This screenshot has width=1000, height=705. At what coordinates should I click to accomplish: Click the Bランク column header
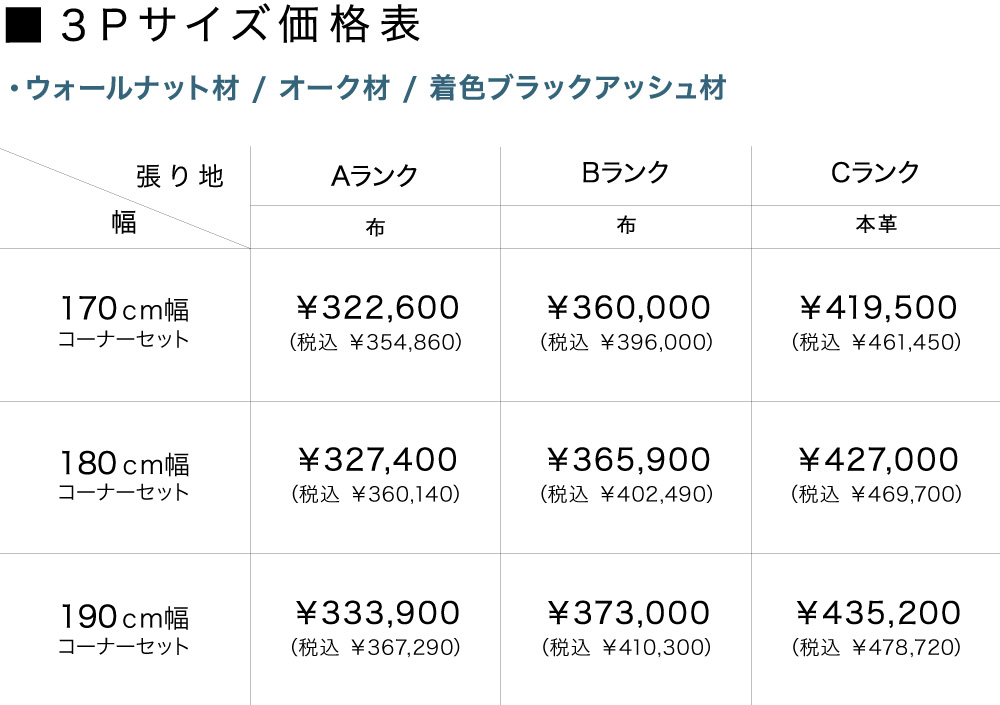coord(626,173)
